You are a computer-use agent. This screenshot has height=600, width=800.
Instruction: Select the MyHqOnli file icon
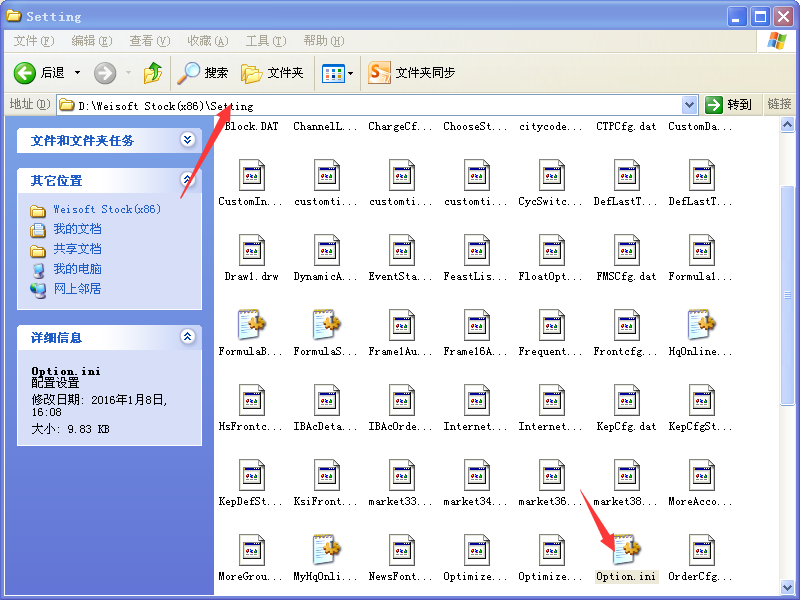pos(327,549)
